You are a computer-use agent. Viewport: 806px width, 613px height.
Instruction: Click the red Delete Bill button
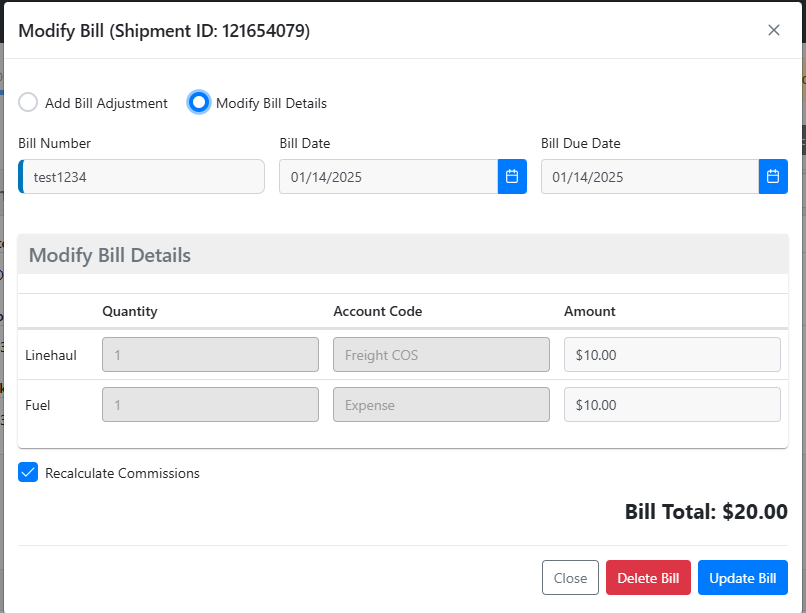[x=648, y=578]
